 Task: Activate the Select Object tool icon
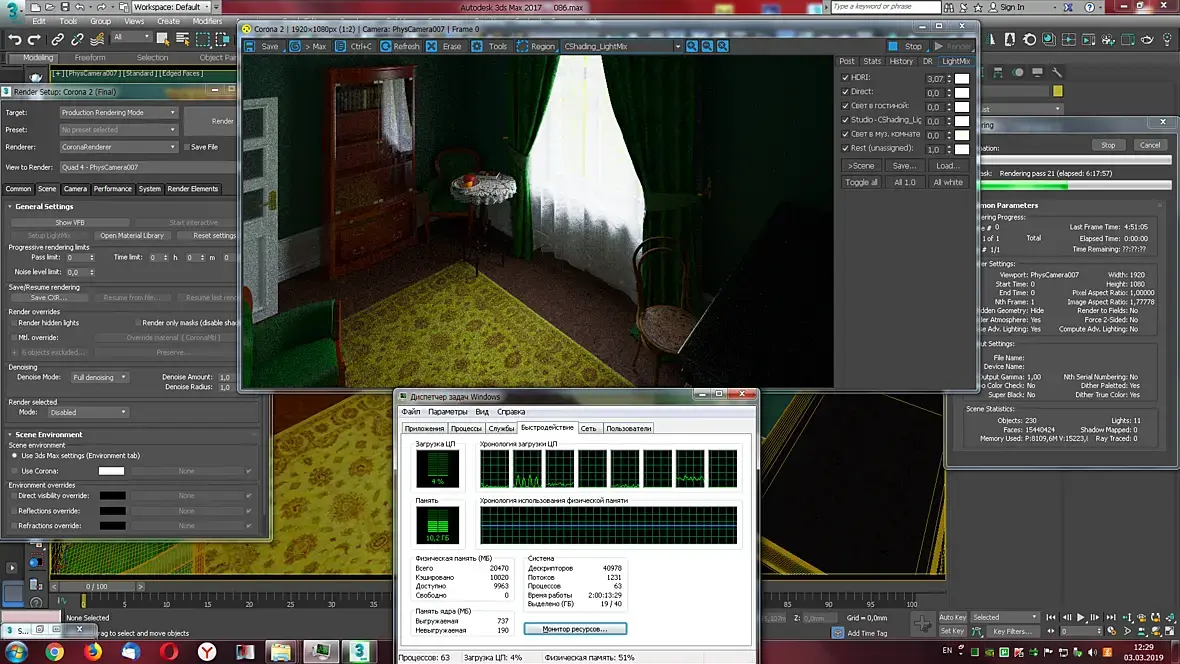[163, 38]
